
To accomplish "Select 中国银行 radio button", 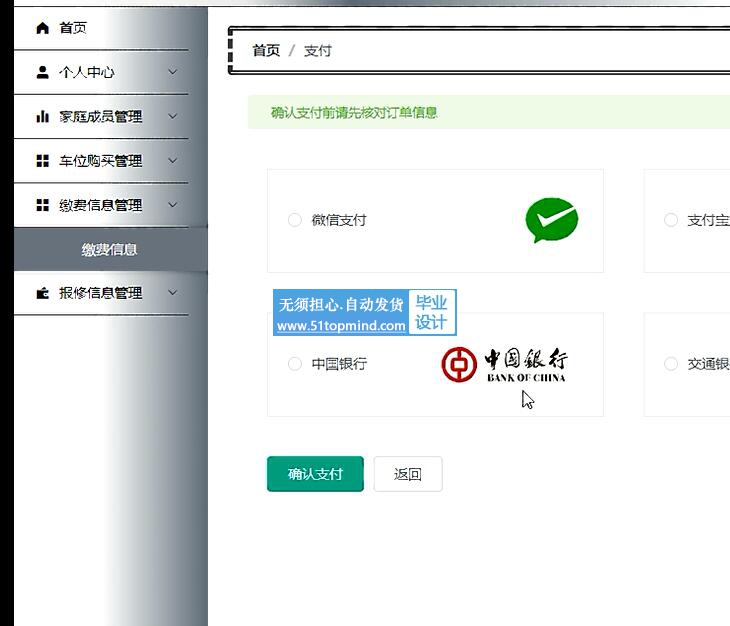I will [x=295, y=363].
